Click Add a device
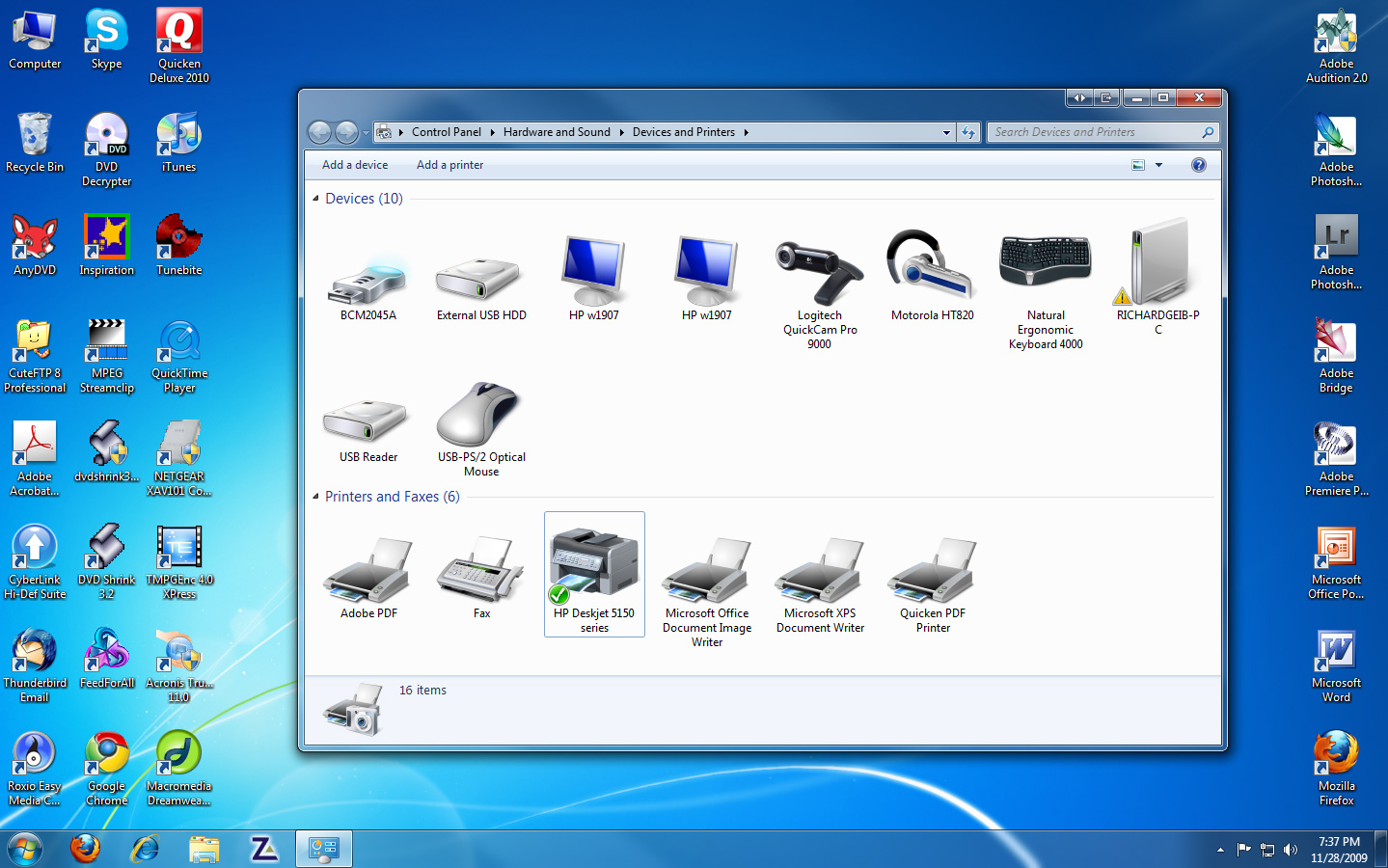1388x868 pixels. (355, 165)
